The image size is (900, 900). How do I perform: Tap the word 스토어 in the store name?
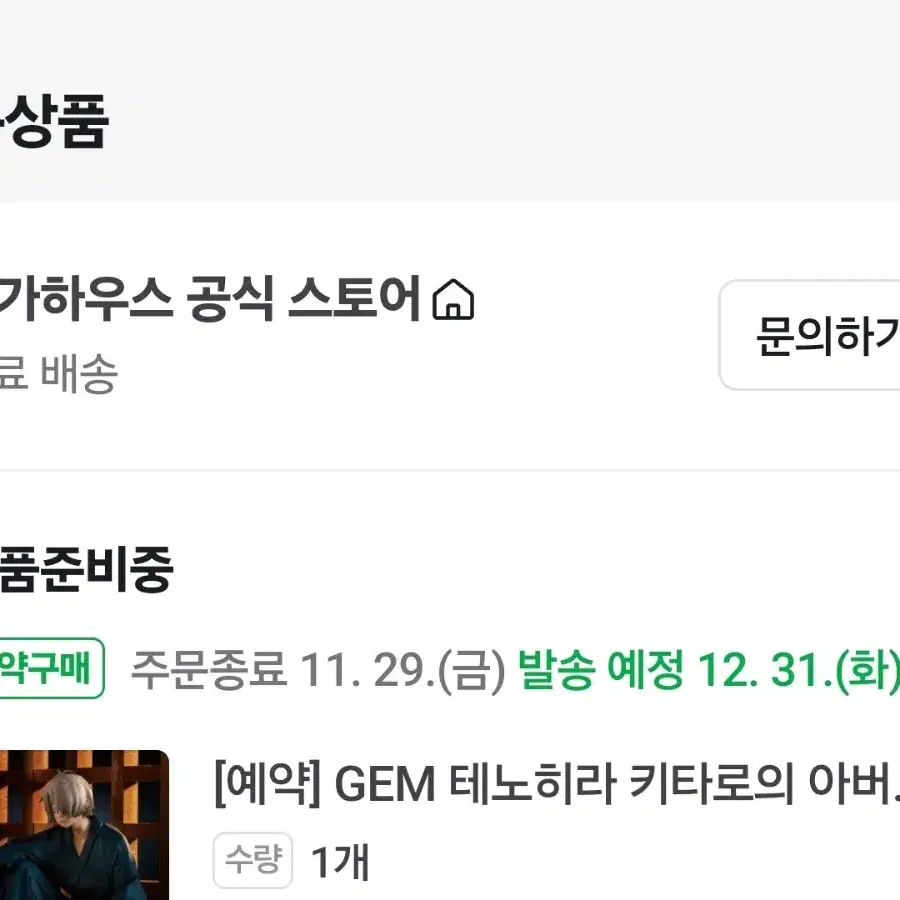(355, 298)
